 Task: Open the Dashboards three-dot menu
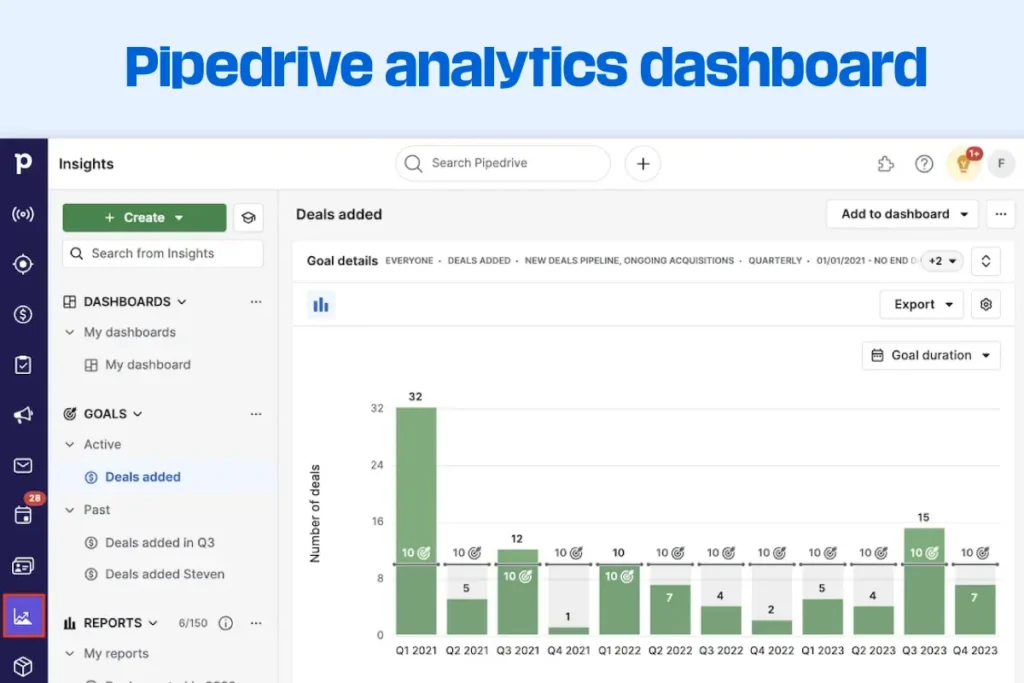(x=256, y=302)
